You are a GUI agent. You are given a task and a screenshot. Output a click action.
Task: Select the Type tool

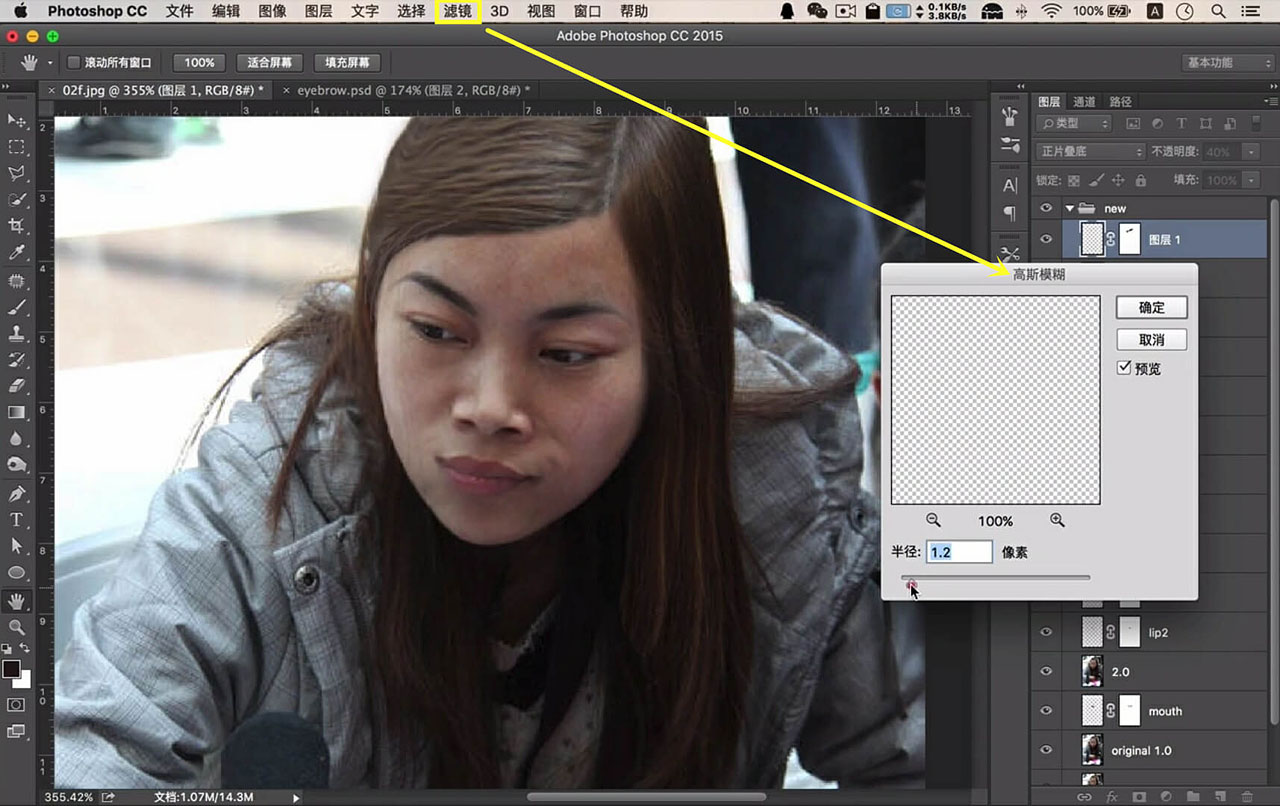pyautogui.click(x=16, y=519)
